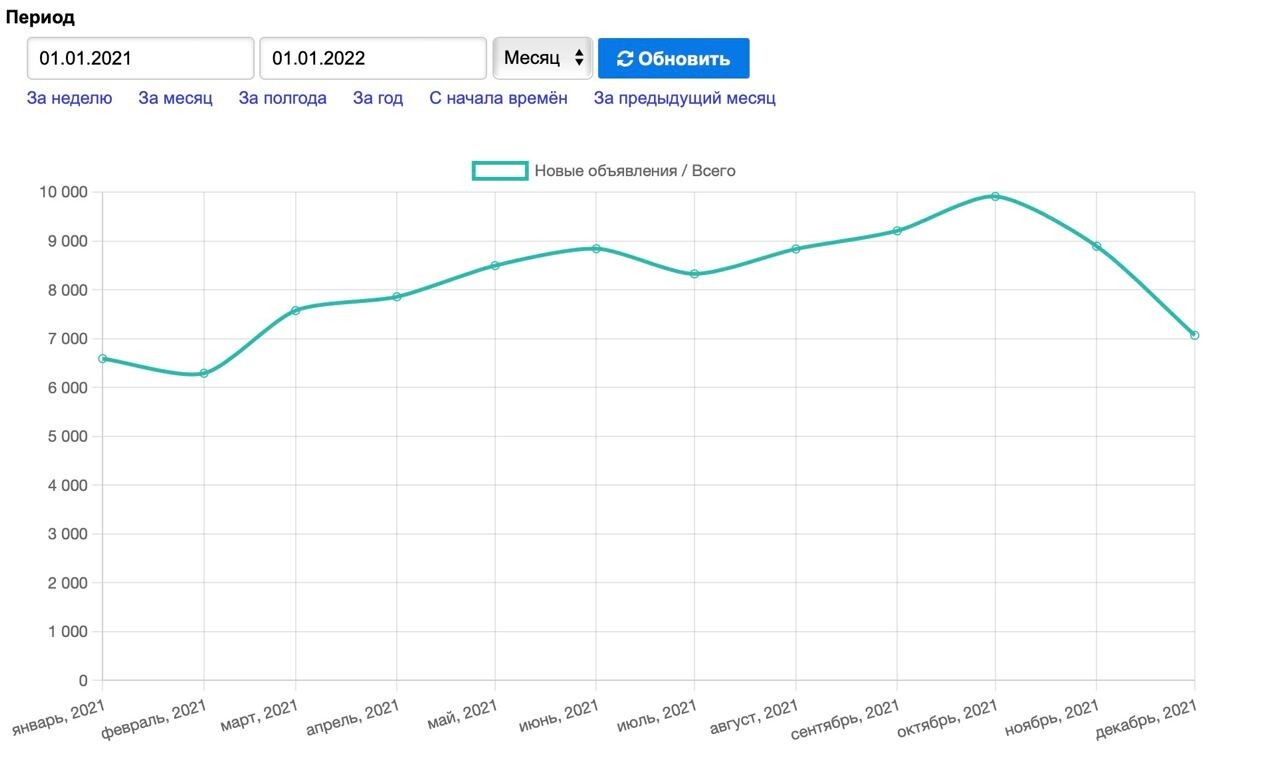Select the За месяц link
The image size is (1280, 768).
pos(175,98)
